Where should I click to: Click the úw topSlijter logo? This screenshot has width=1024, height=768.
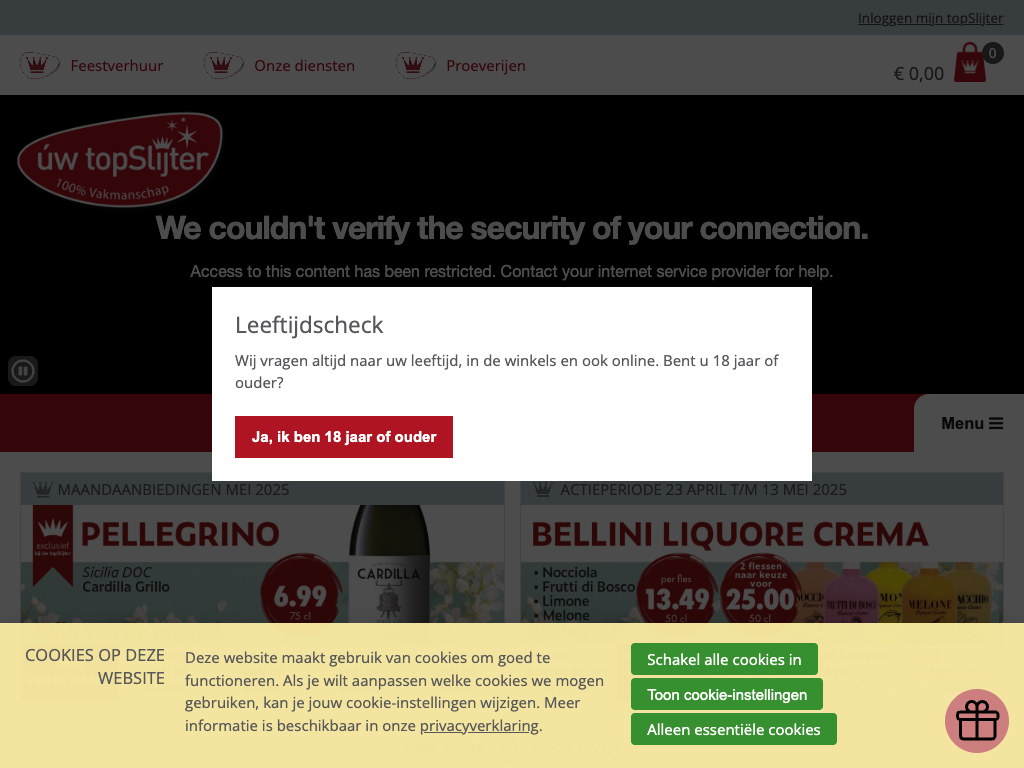coord(120,159)
